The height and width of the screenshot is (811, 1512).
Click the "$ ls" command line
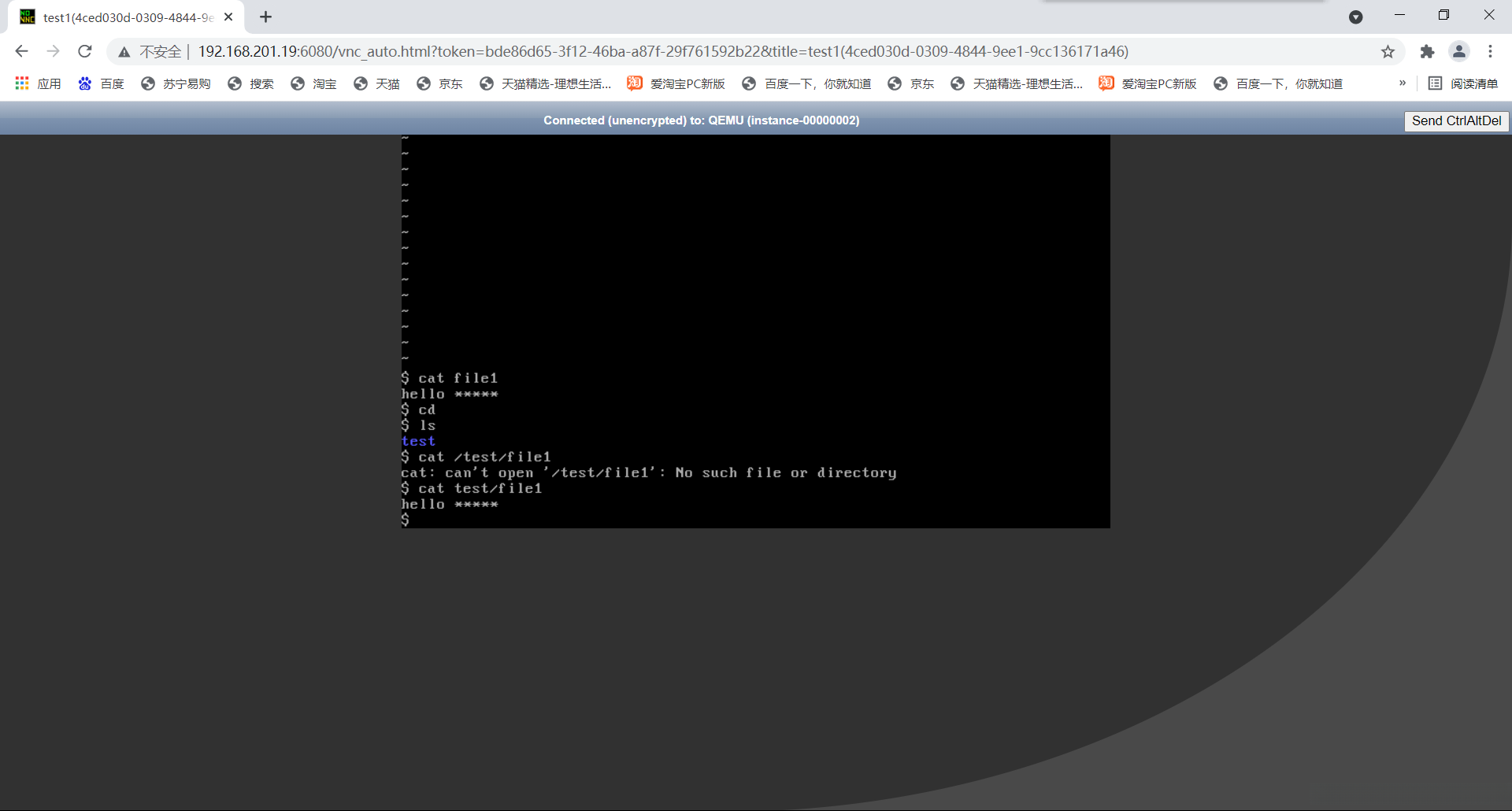click(x=418, y=425)
